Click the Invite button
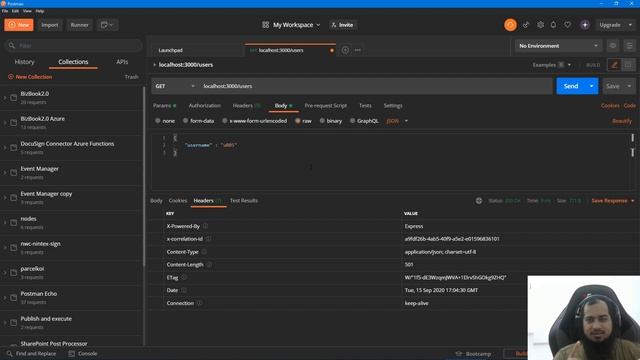Screen dimensions: 640x360 pos(342,25)
